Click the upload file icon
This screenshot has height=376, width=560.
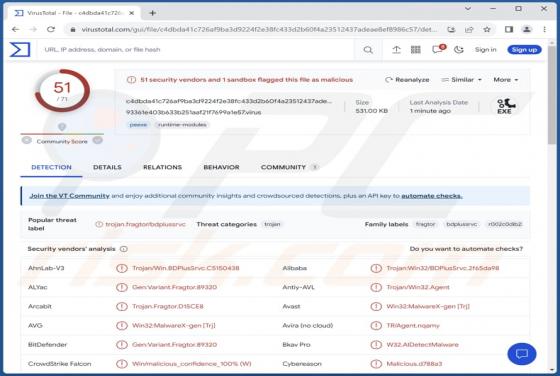pyautogui.click(x=396, y=50)
